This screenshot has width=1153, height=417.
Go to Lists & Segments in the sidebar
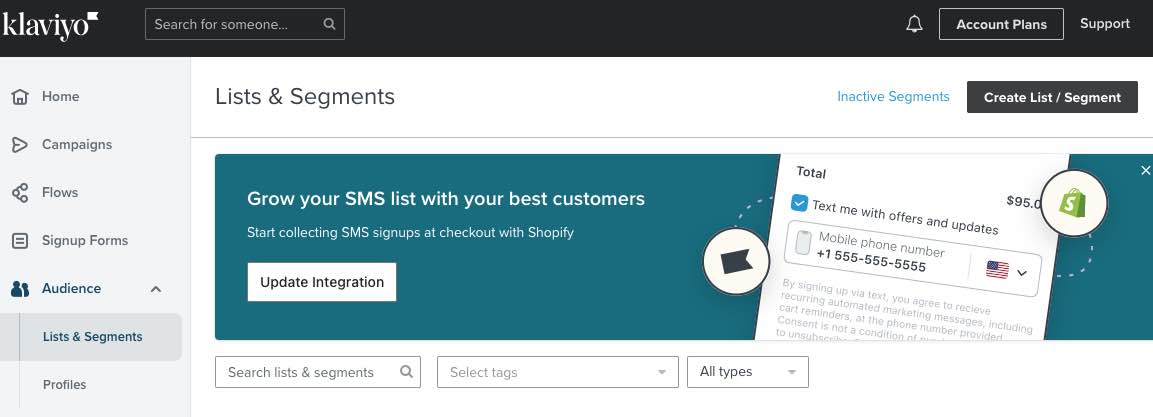tap(93, 337)
